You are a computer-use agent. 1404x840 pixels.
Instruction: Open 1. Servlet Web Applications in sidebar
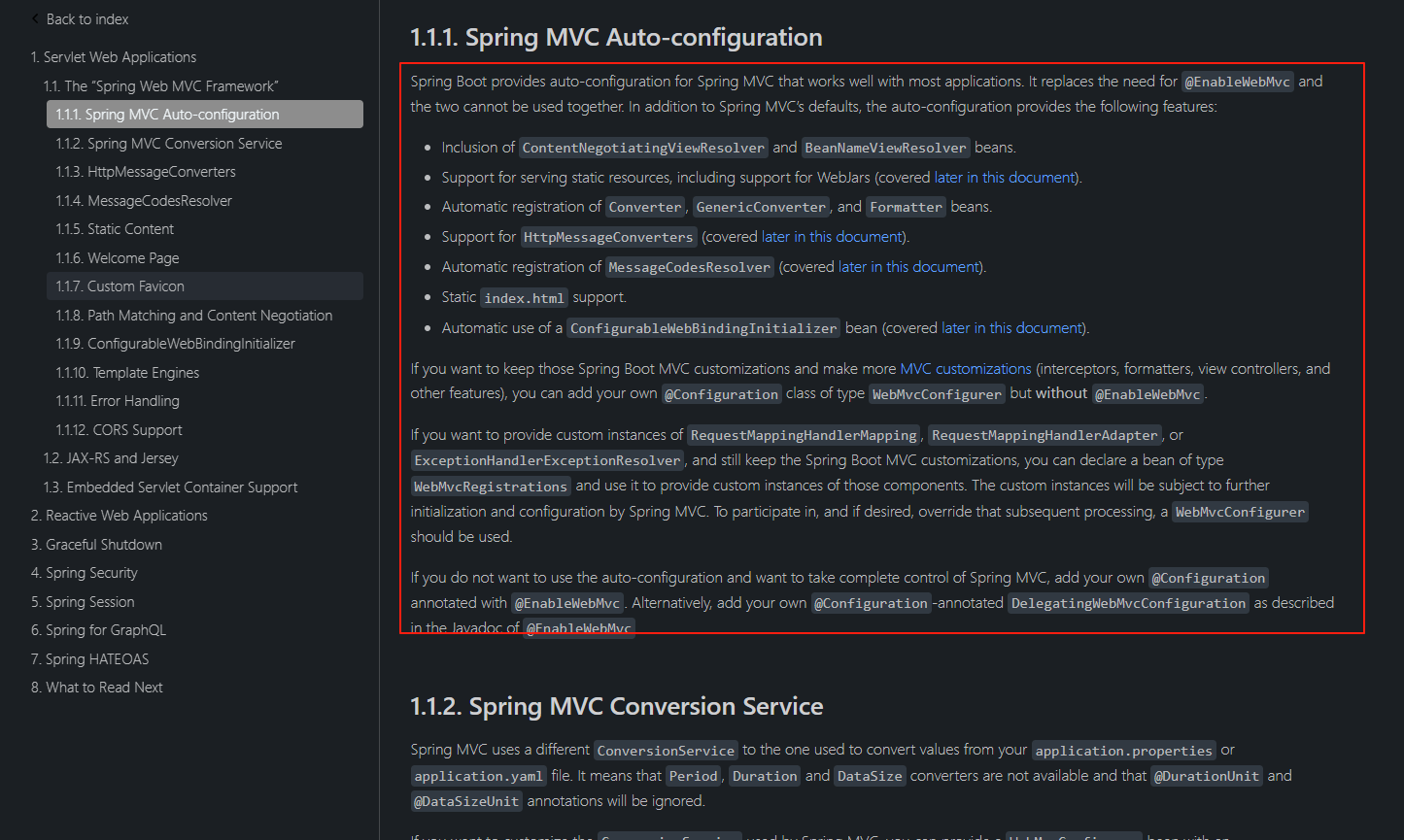click(x=114, y=57)
